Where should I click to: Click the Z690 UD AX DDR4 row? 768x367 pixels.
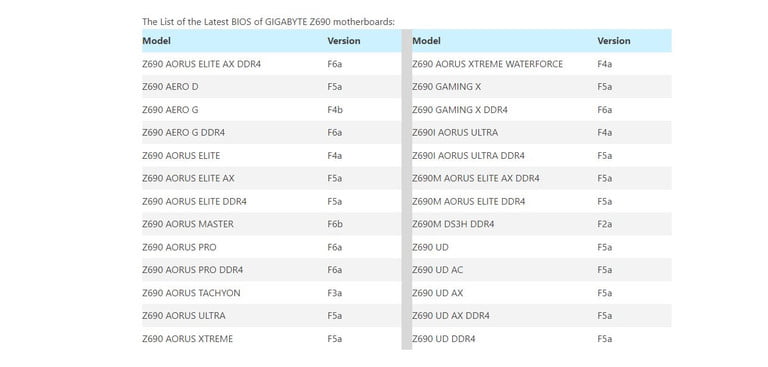click(542, 316)
